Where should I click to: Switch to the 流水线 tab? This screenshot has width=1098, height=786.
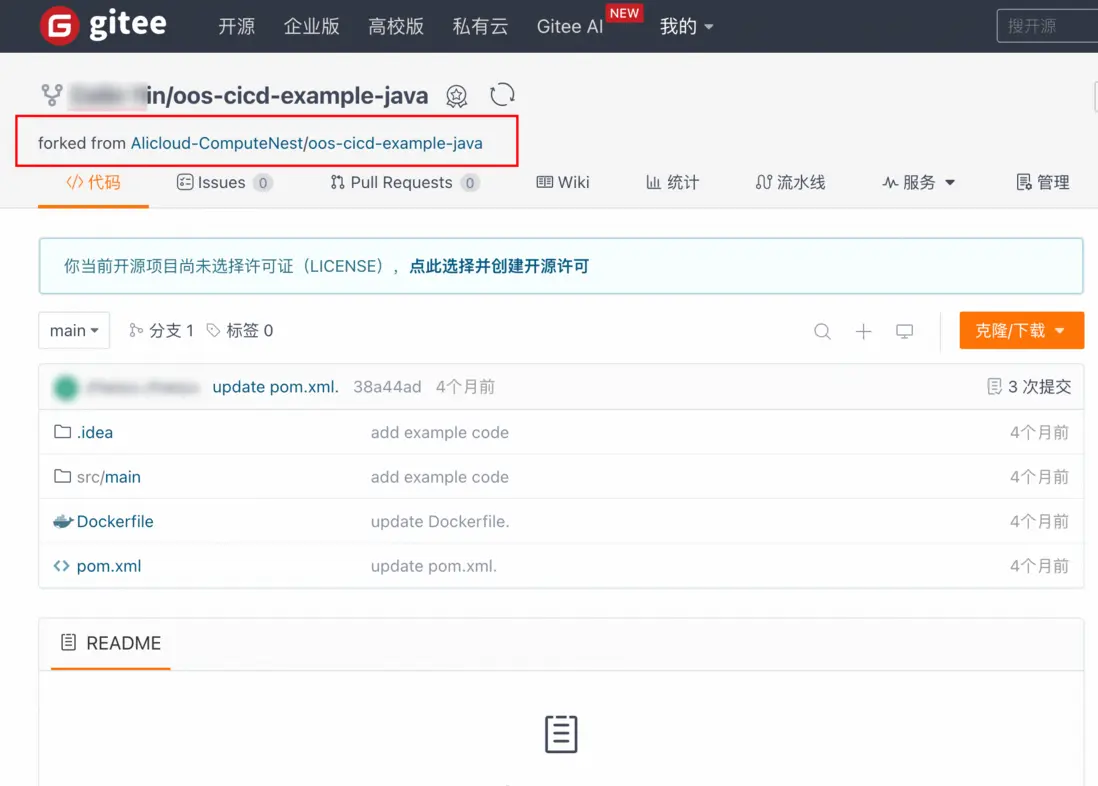tap(791, 183)
